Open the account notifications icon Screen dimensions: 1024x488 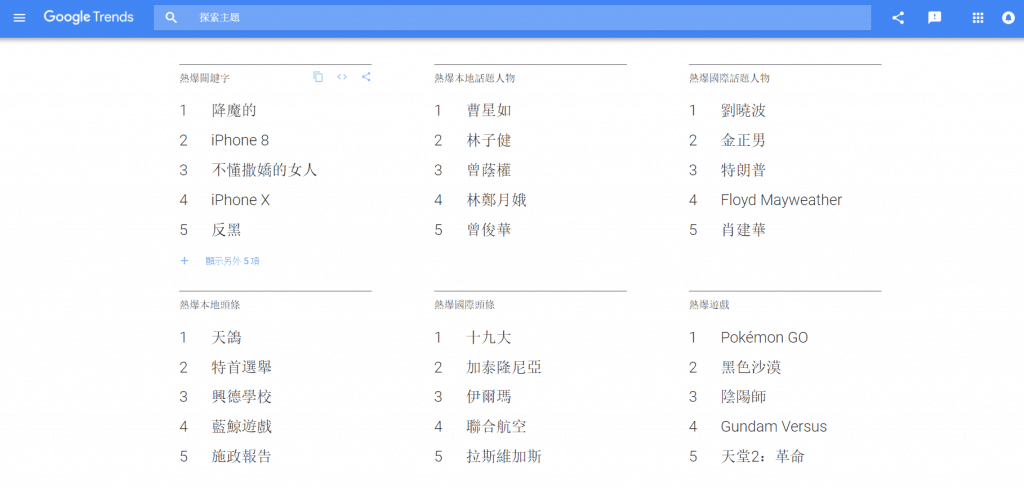1008,18
